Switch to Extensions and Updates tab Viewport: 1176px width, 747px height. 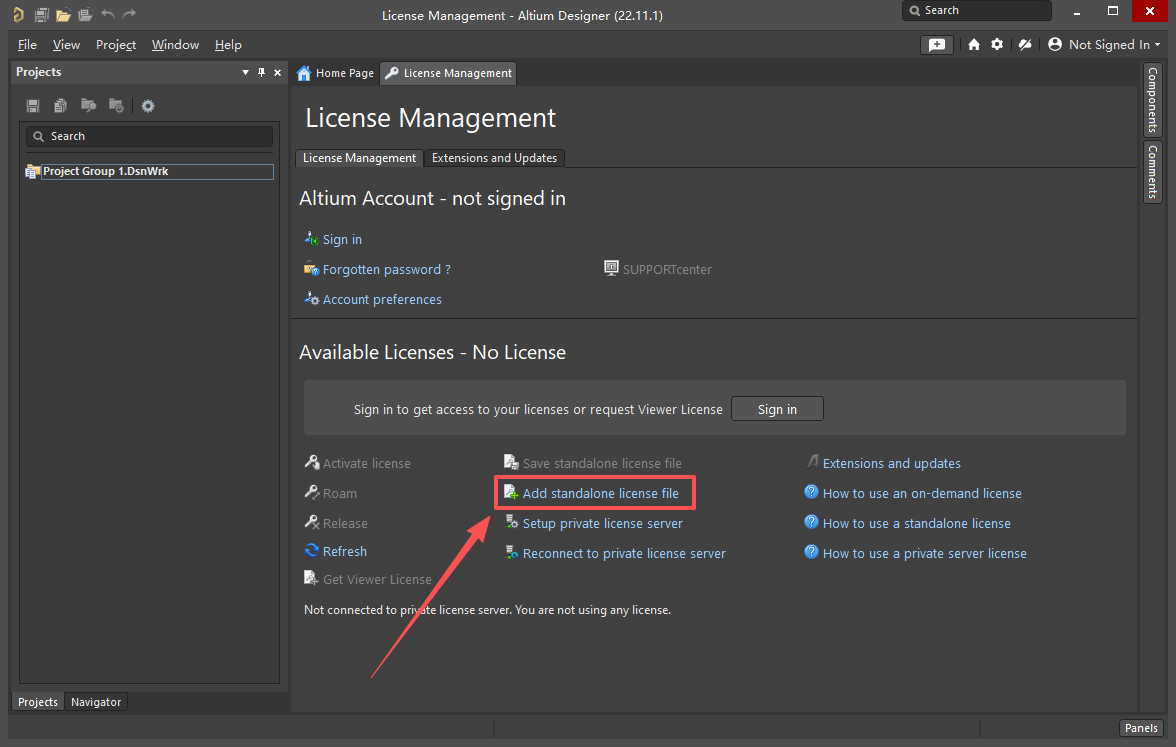click(494, 158)
